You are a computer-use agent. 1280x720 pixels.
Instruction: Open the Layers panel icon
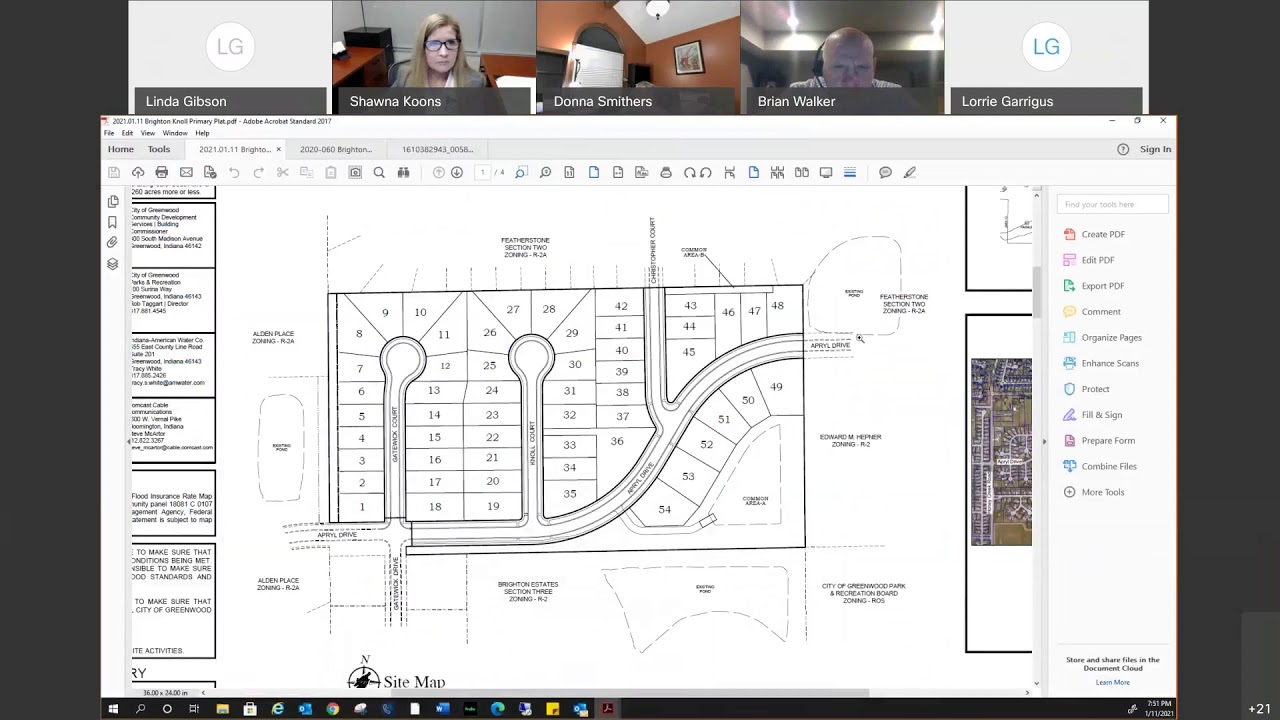point(113,264)
